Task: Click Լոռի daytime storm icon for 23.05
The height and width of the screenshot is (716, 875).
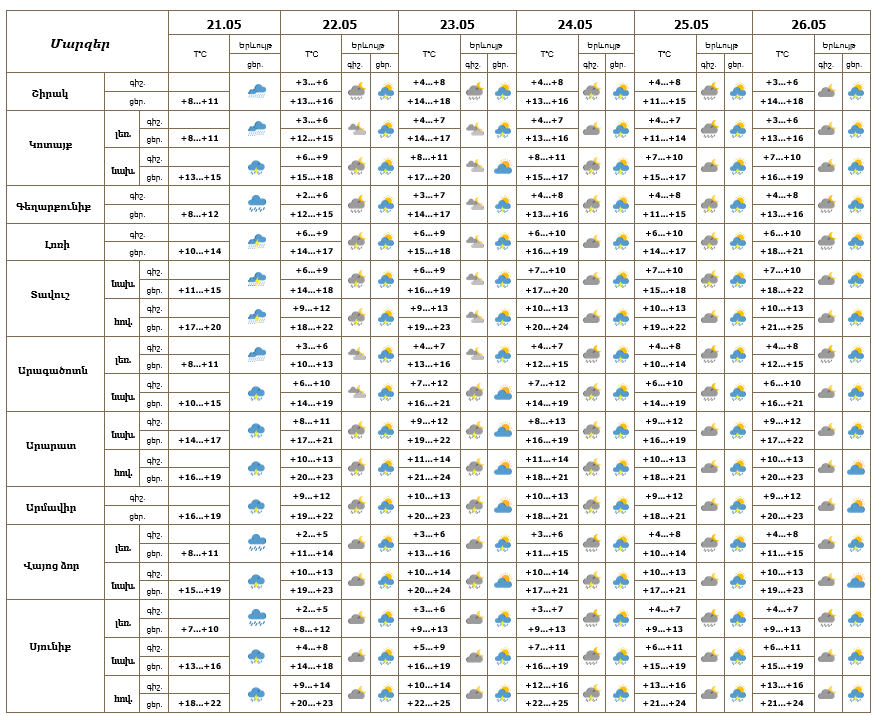Action: coord(503,242)
